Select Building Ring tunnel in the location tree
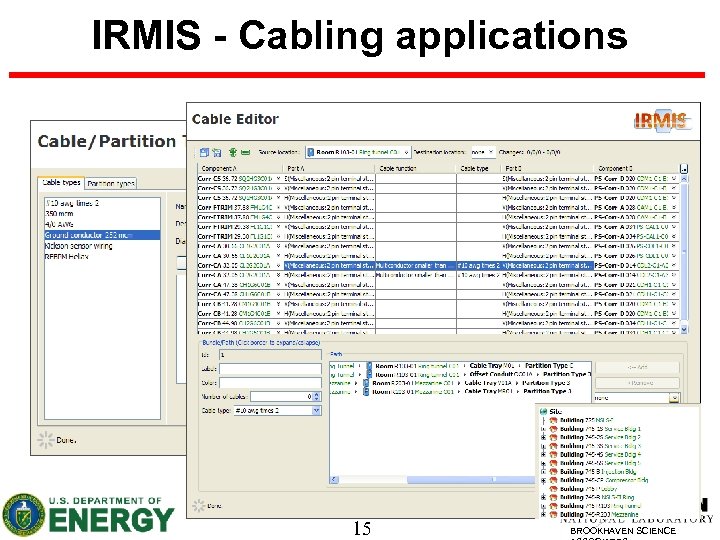 (x=600, y=506)
